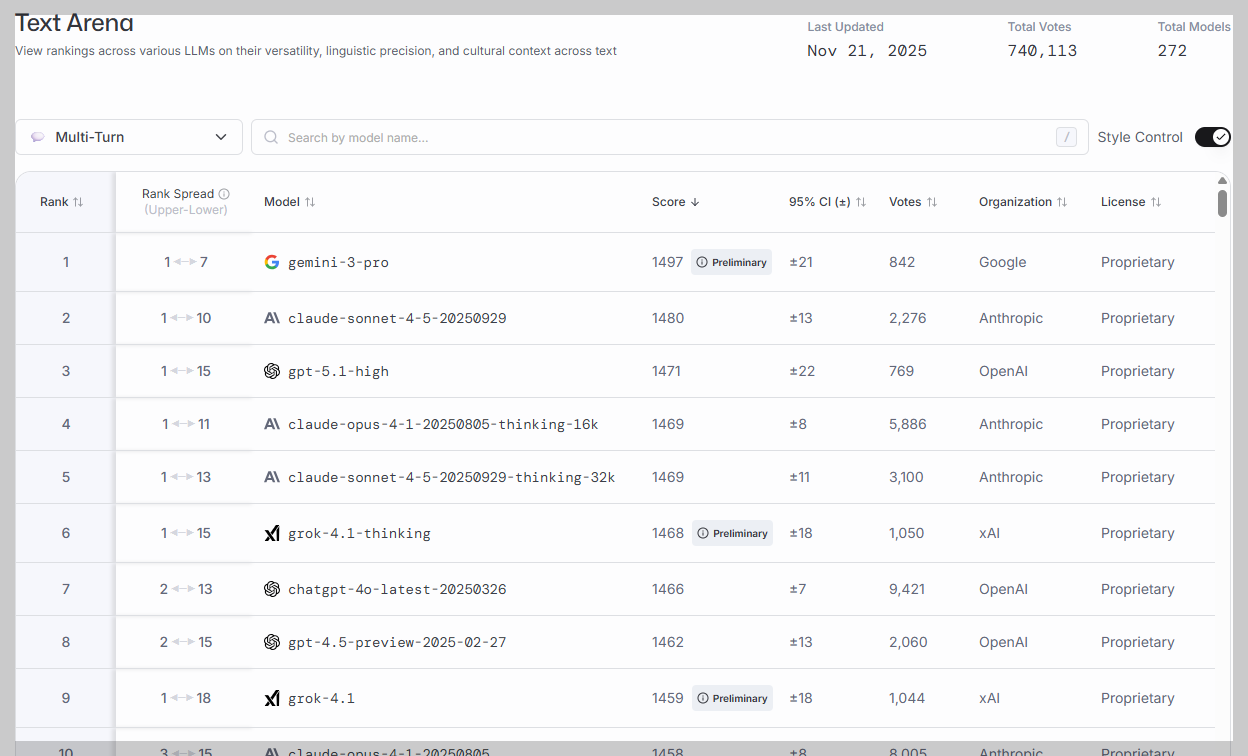The image size is (1248, 756).
Task: Click model name gpt-4.5-preview-2025-02-27
Action: (x=397, y=642)
